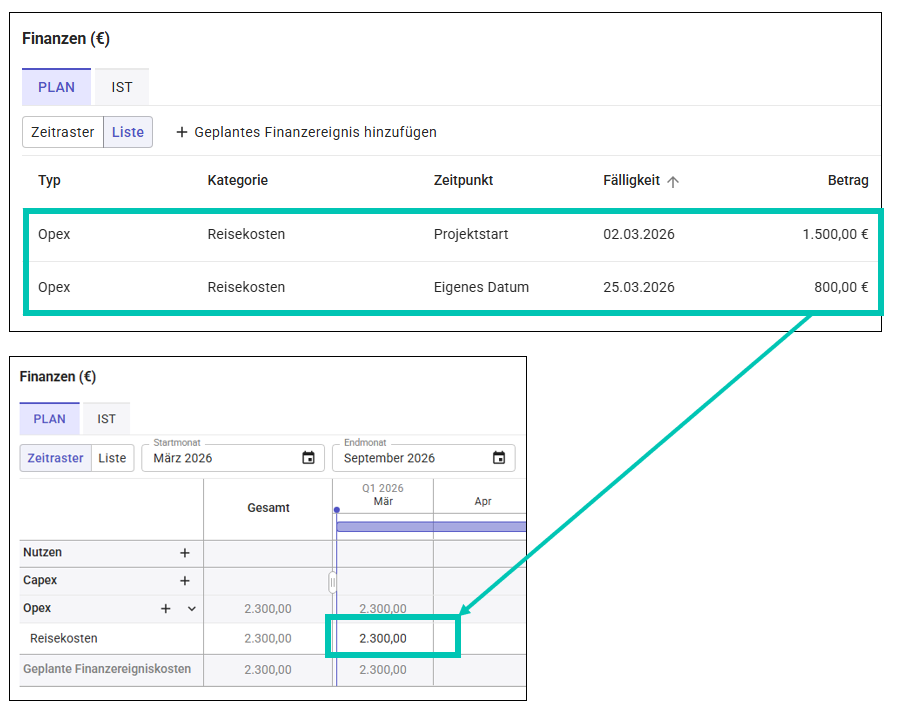This screenshot has width=898, height=709.
Task: Click the Reisekosten 2.300,00 cell under Mär
Action: (383, 638)
